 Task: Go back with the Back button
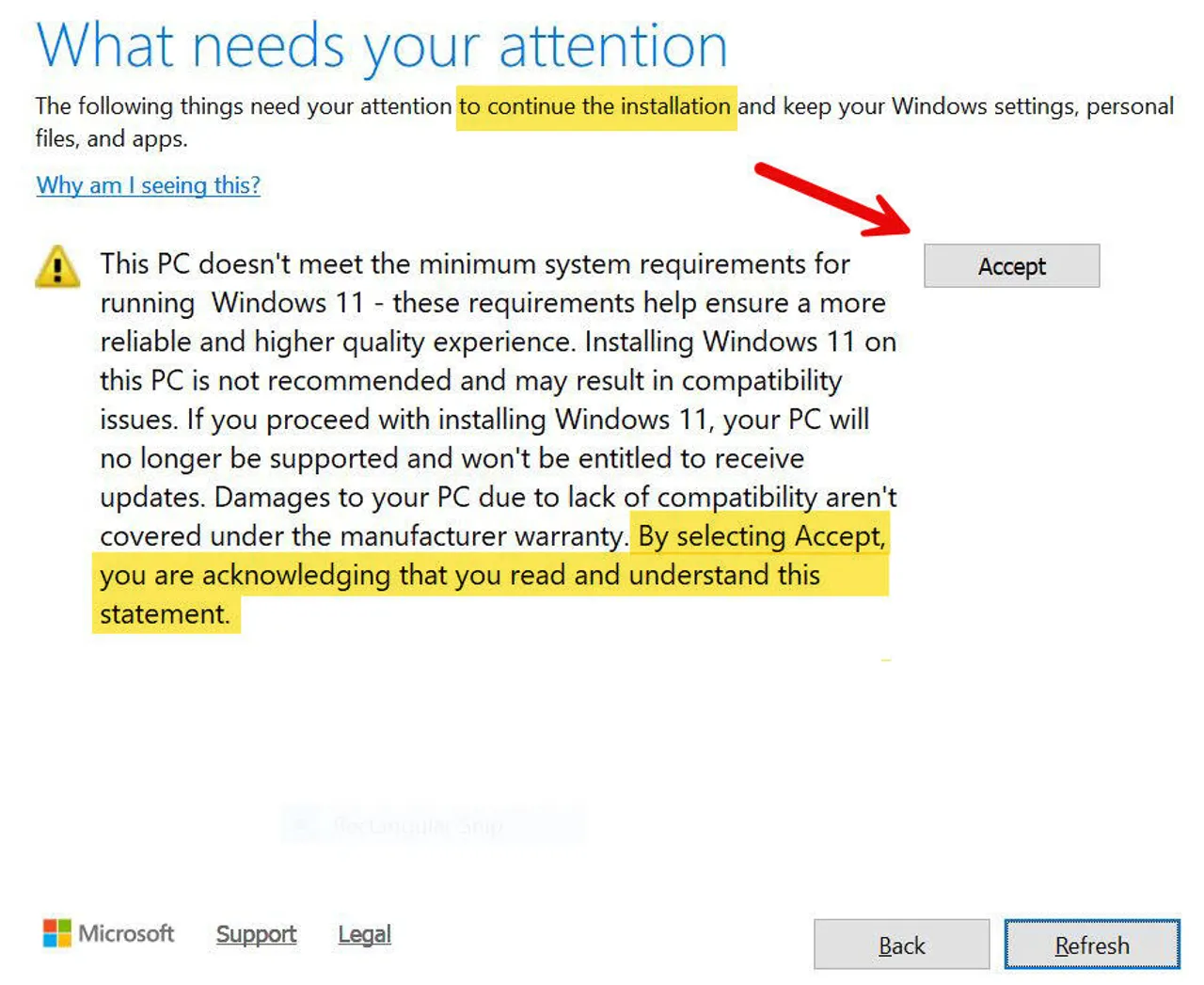(x=901, y=945)
